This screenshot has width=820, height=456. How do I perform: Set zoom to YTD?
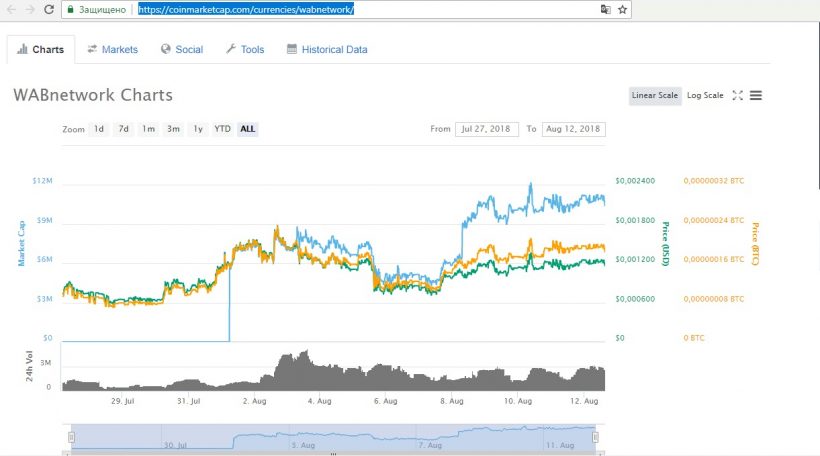[x=222, y=129]
